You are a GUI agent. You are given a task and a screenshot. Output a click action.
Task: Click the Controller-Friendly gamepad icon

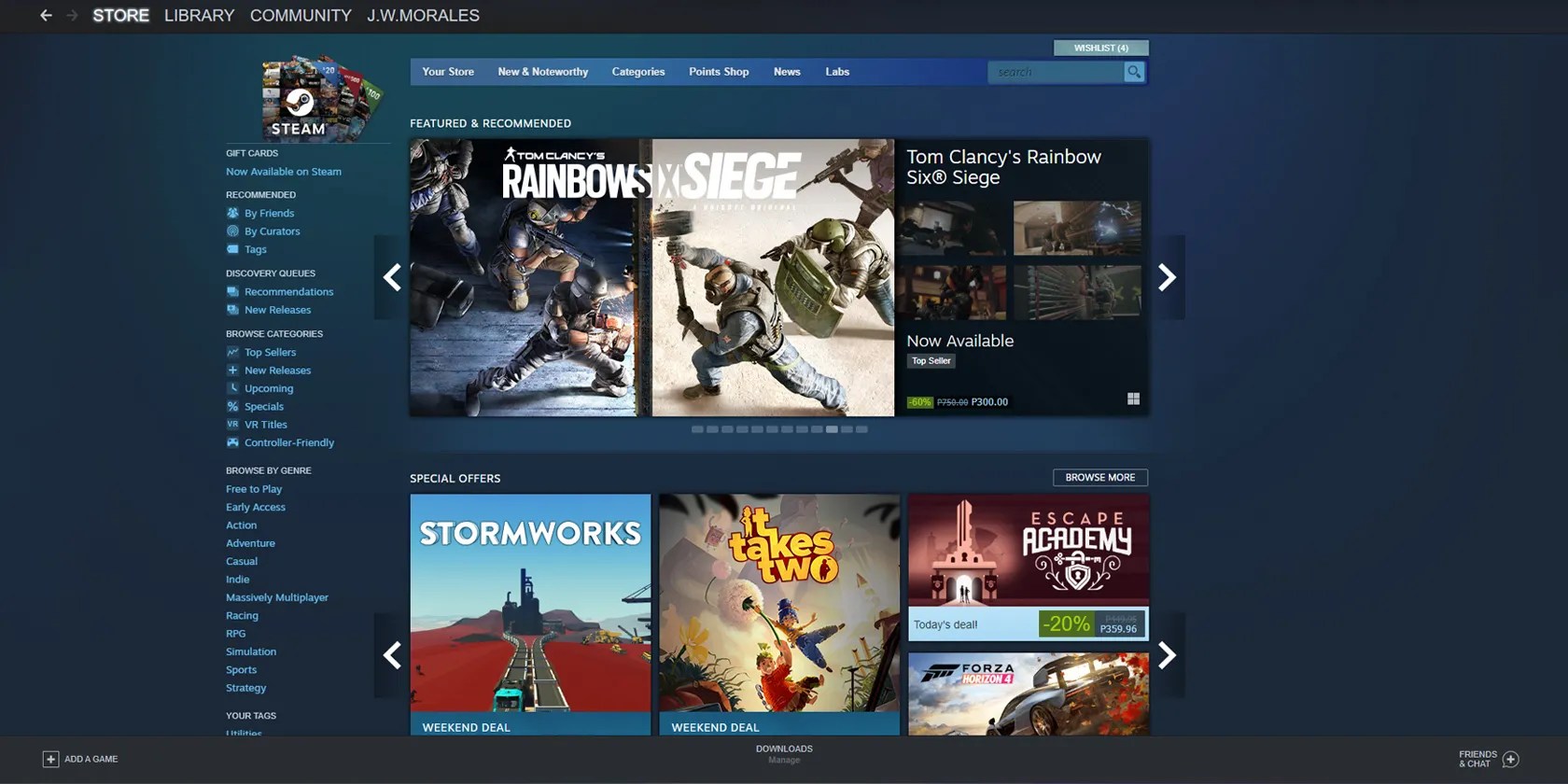tap(232, 442)
